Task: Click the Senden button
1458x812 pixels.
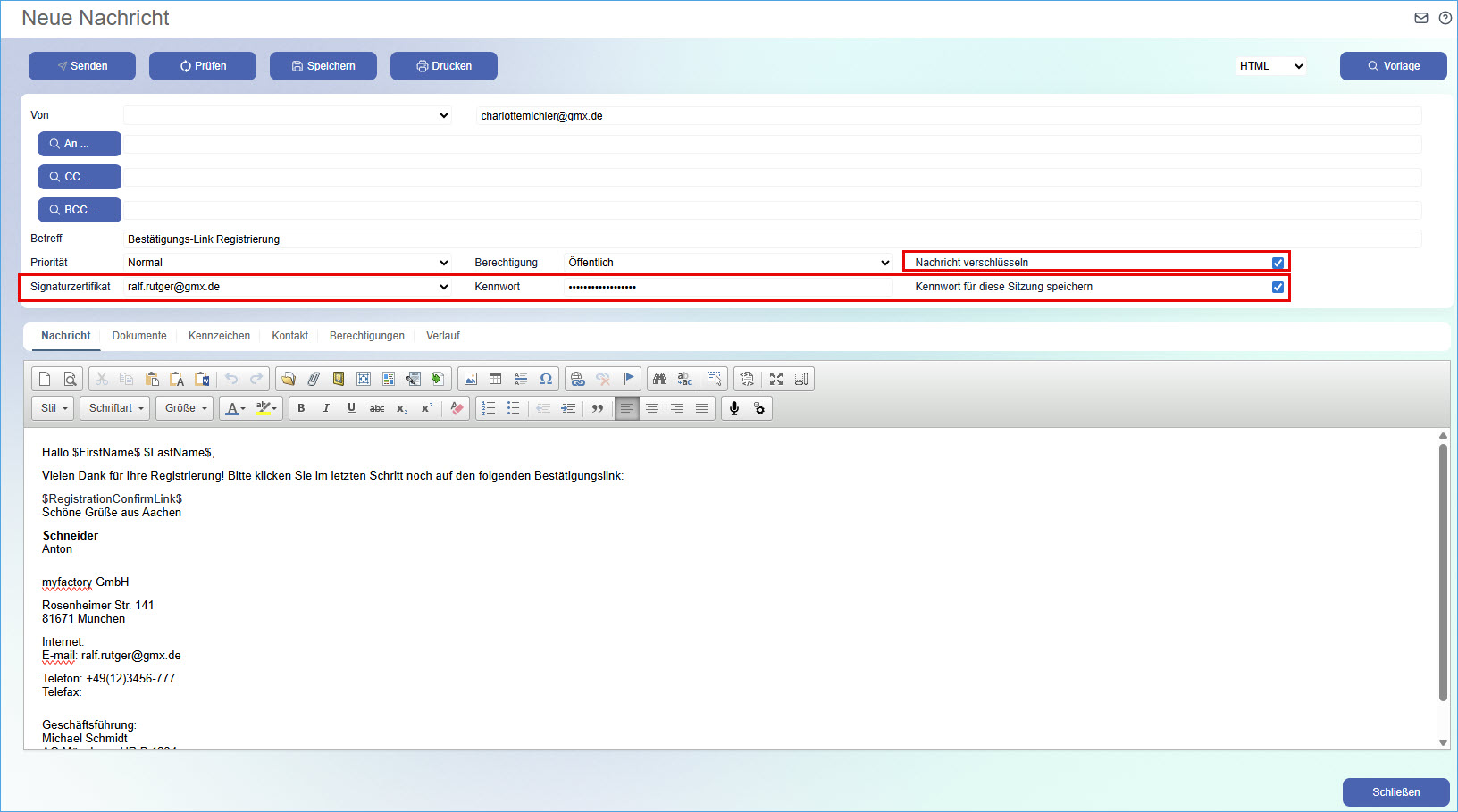Action: point(82,66)
